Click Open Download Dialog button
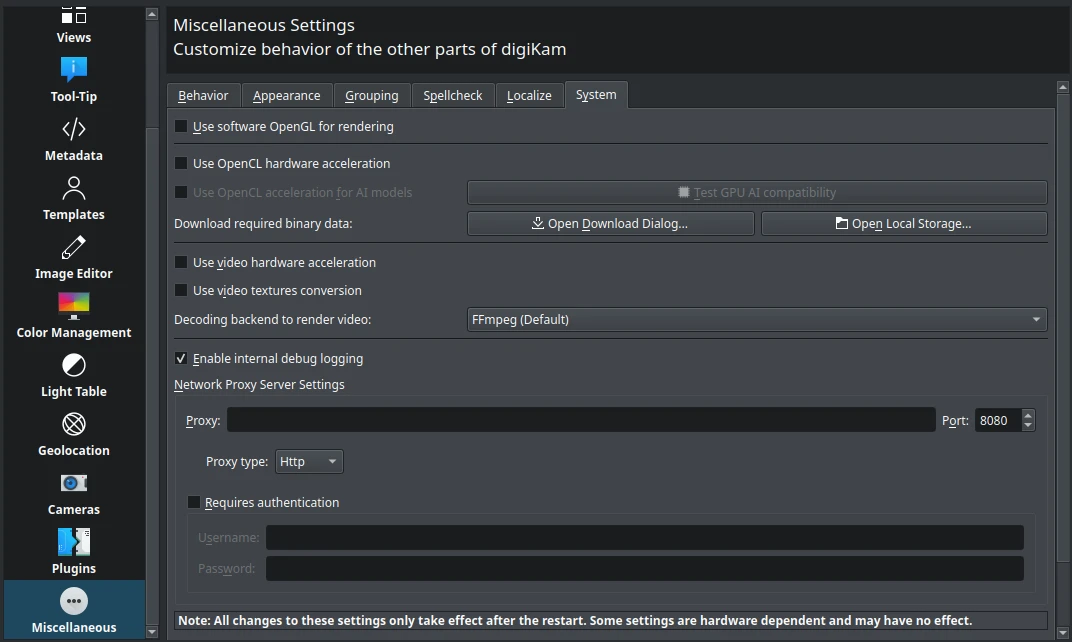This screenshot has width=1072, height=642. [610, 223]
